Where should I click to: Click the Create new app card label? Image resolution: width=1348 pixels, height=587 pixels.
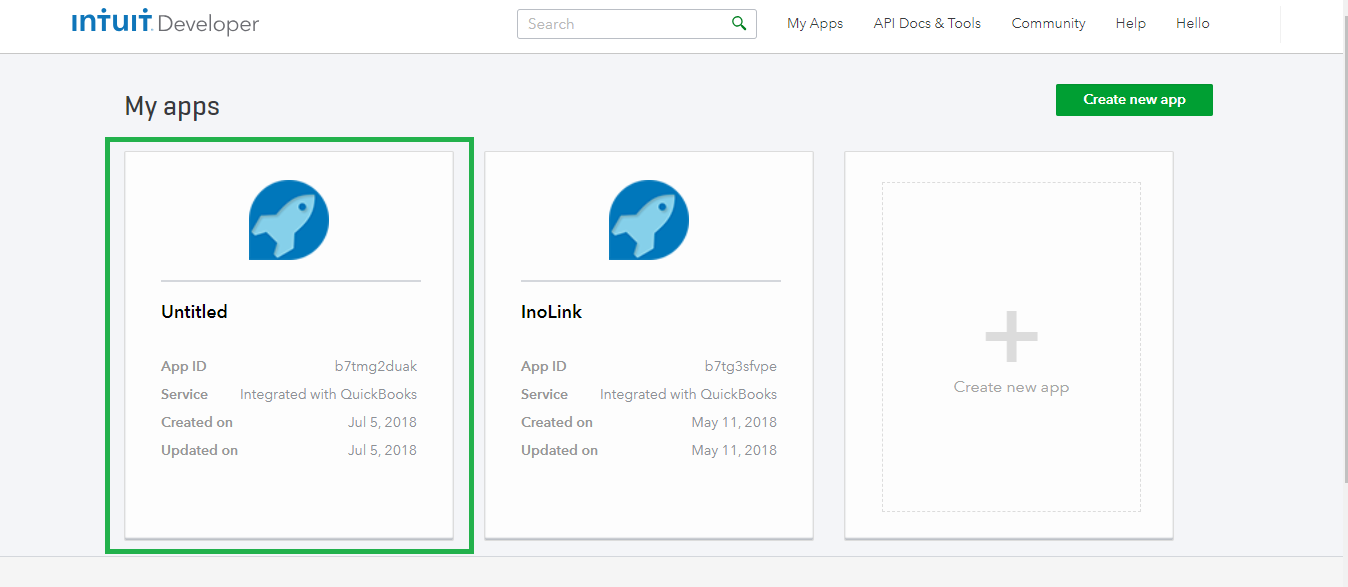[x=1011, y=387]
